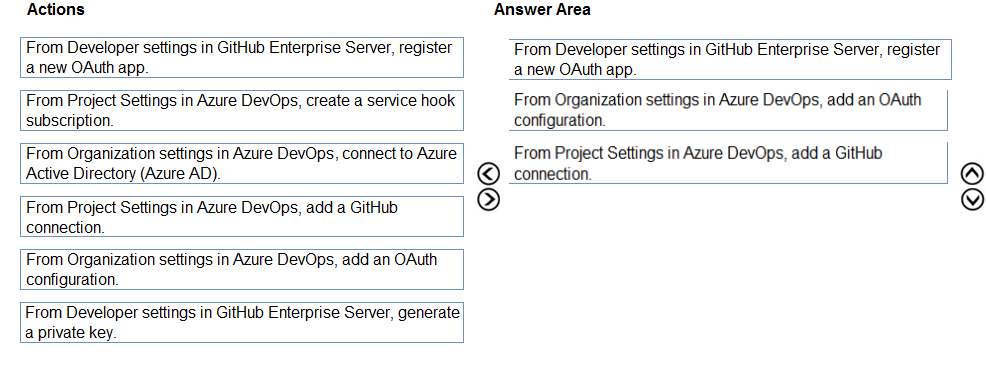Select 'connect to Azure Active Directory' action

point(242,163)
